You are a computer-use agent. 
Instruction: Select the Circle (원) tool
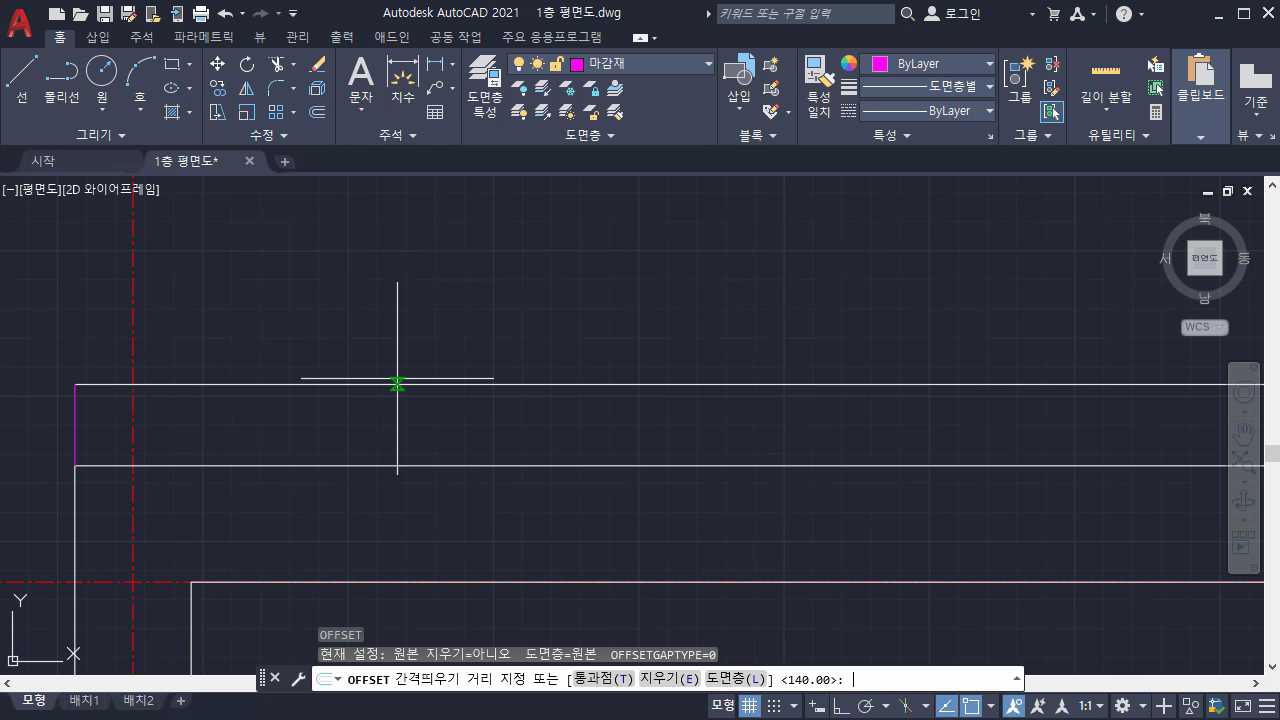coord(101,80)
